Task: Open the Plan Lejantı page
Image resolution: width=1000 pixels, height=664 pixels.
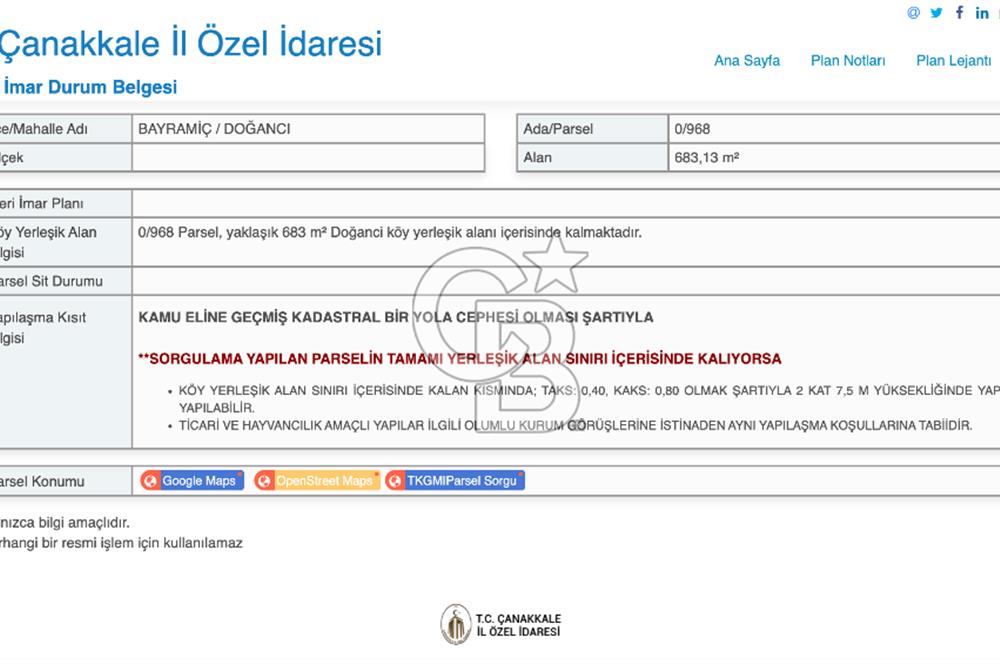Action: (953, 61)
